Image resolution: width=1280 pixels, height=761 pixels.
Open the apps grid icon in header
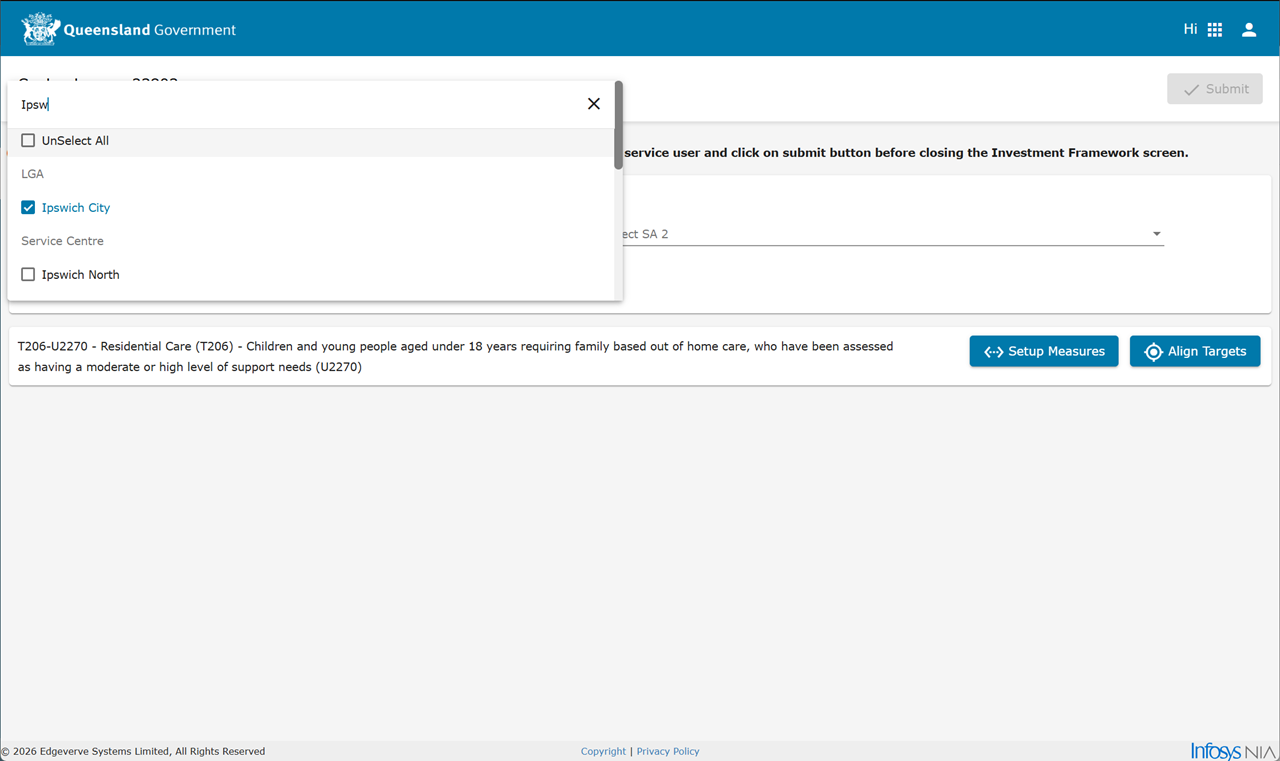pos(1215,30)
